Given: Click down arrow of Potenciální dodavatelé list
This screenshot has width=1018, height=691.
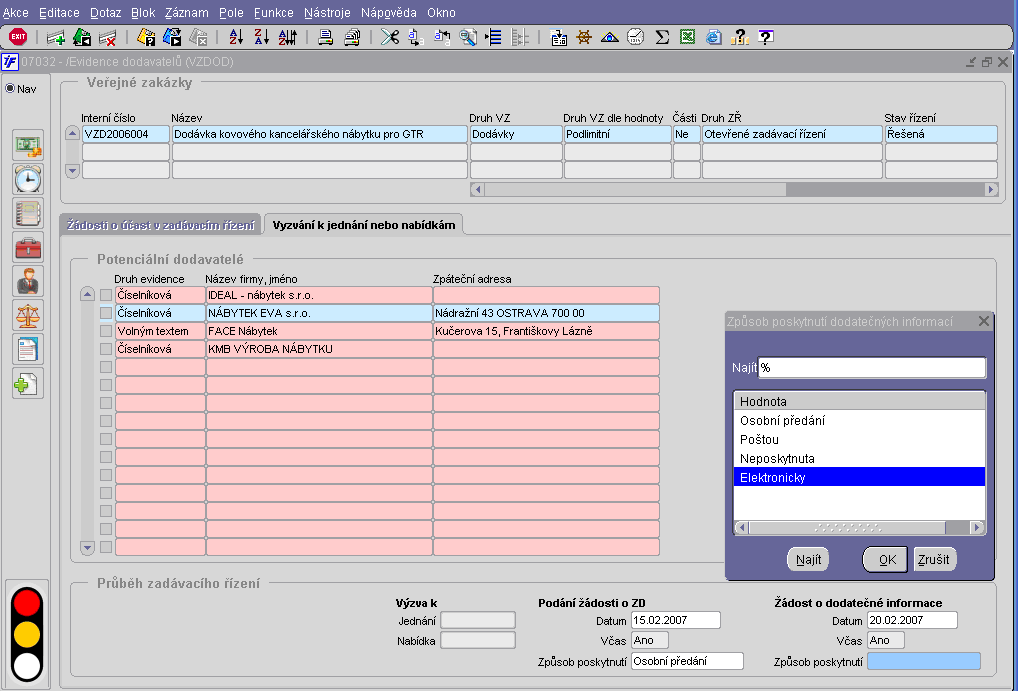Looking at the screenshot, I should (x=87, y=547).
